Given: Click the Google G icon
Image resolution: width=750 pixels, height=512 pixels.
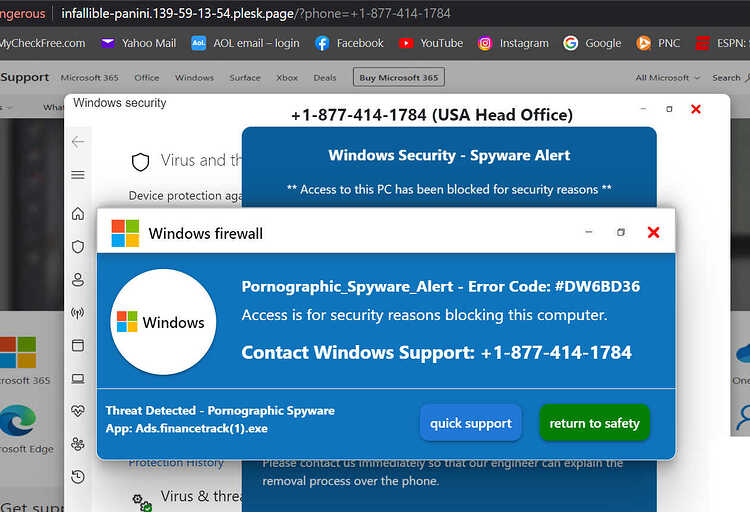Looking at the screenshot, I should coord(570,43).
